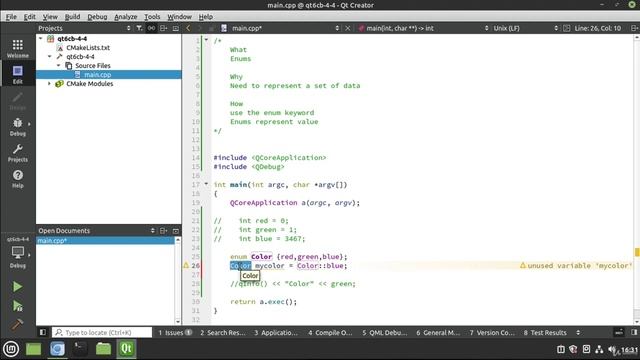Start debugging with the Run-Debug button
Viewport: 640px width, 360px height.
[x=17, y=306]
